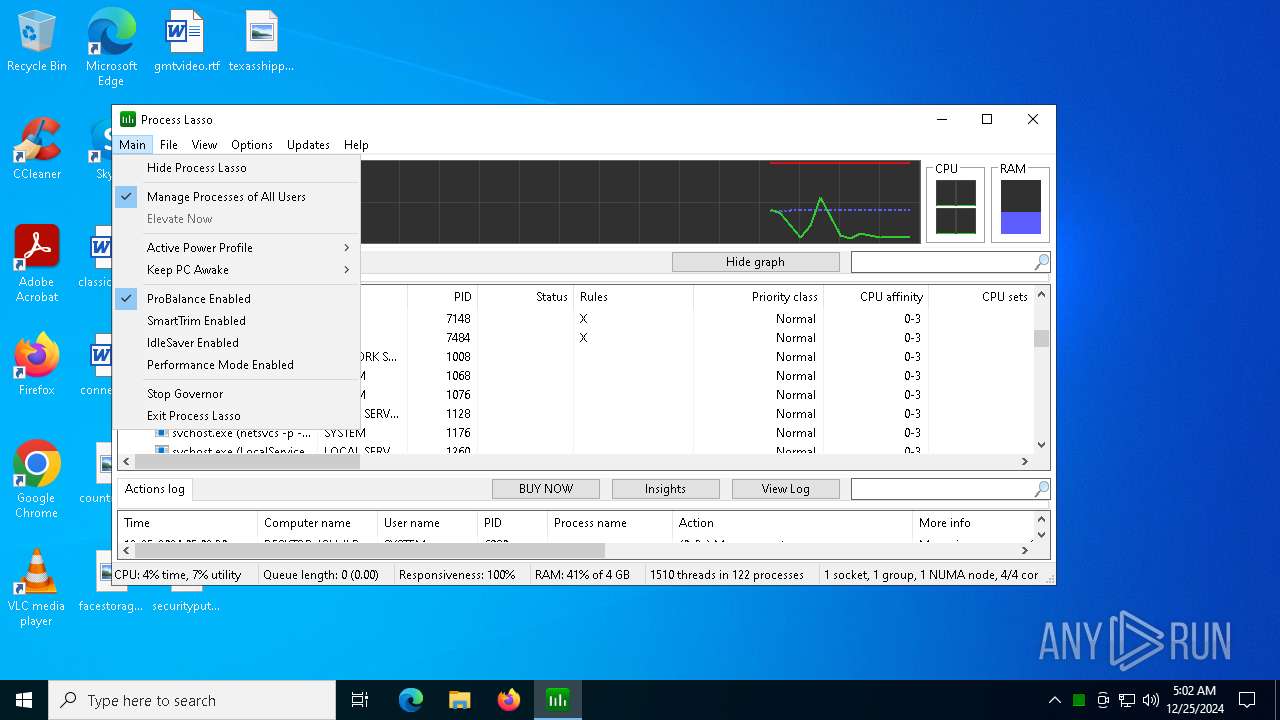Image resolution: width=1280 pixels, height=720 pixels.
Task: Toggle Performance Mode Enabled option
Action: tap(236, 365)
